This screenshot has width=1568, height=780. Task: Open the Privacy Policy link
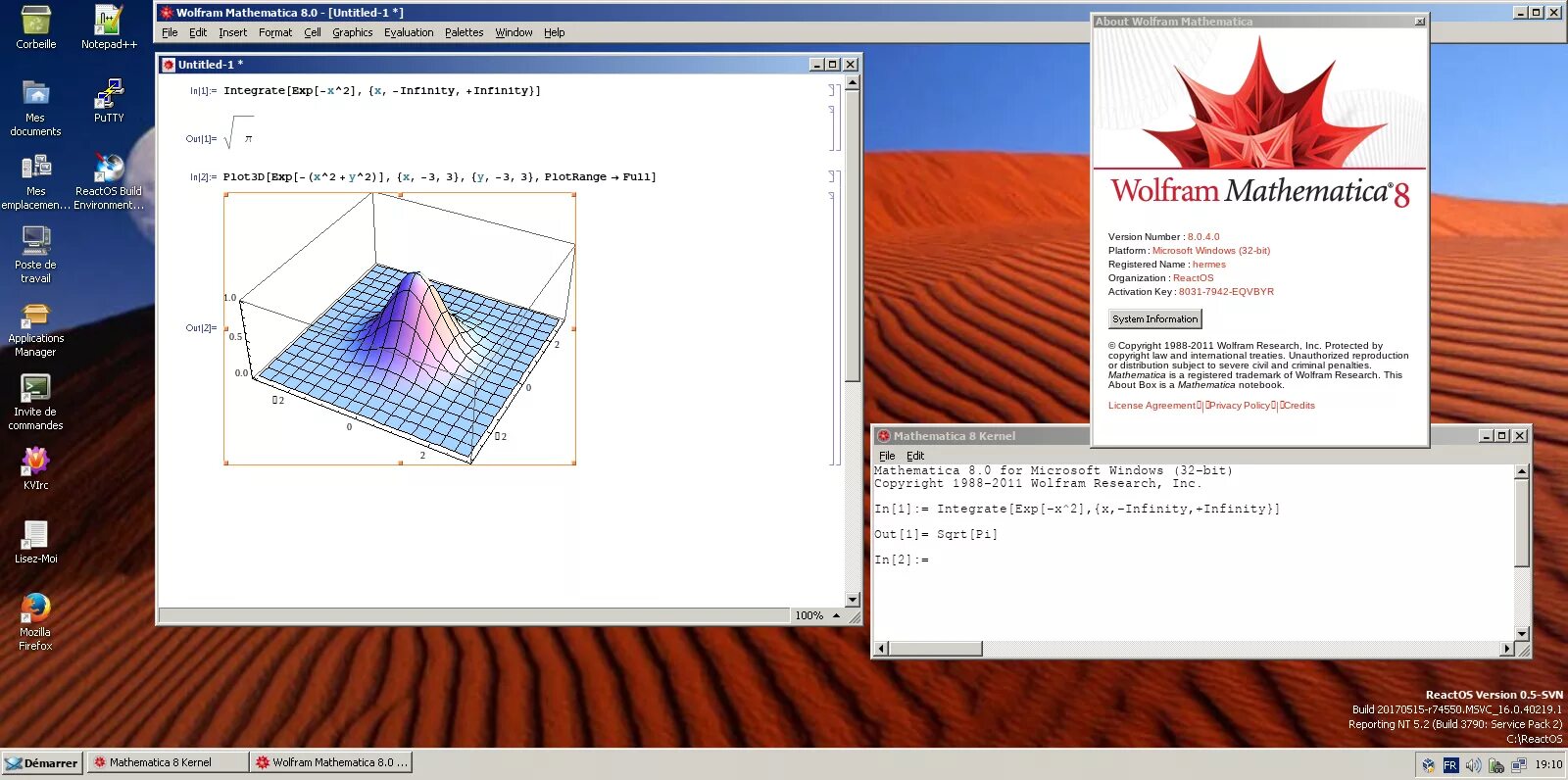[1240, 406]
